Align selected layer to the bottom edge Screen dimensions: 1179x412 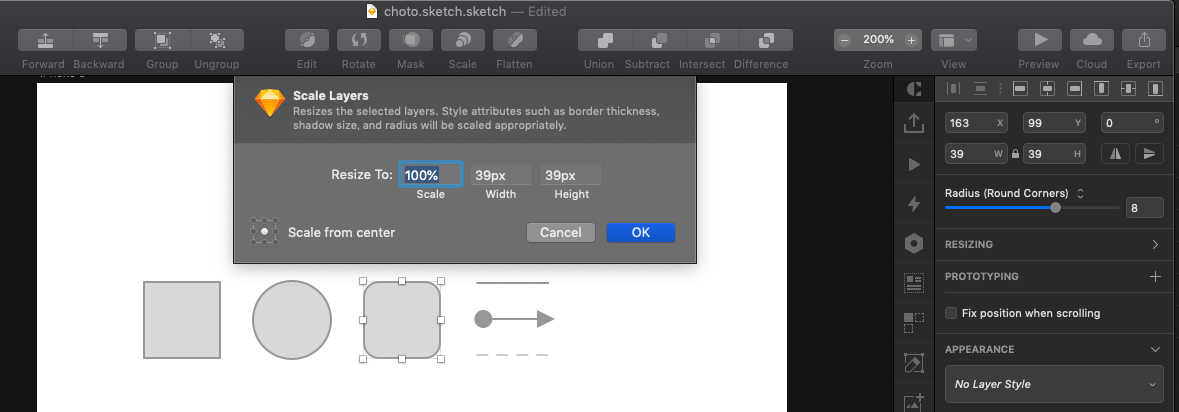click(x=1155, y=89)
